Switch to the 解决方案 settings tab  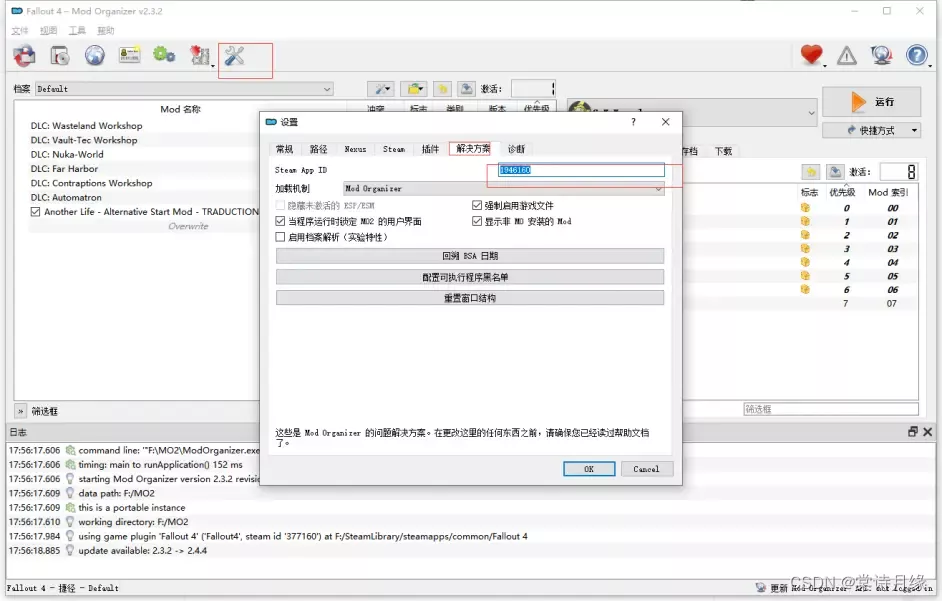click(x=473, y=148)
